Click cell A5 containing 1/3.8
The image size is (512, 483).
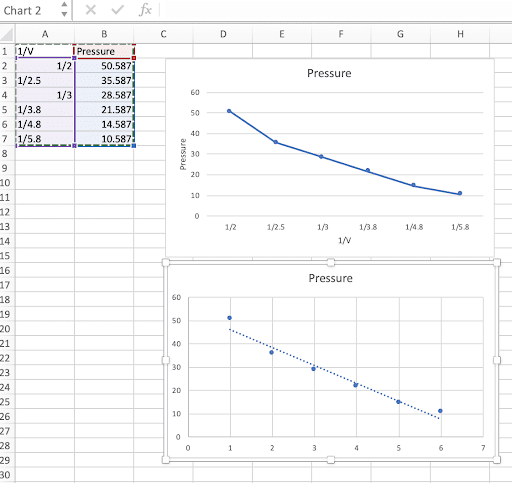point(45,110)
